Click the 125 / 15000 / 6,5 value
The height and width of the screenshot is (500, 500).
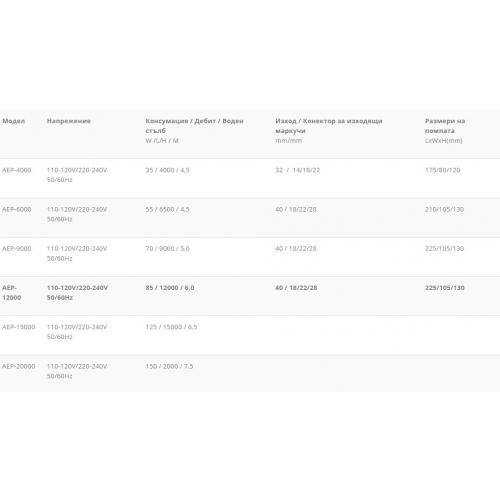coord(171,327)
